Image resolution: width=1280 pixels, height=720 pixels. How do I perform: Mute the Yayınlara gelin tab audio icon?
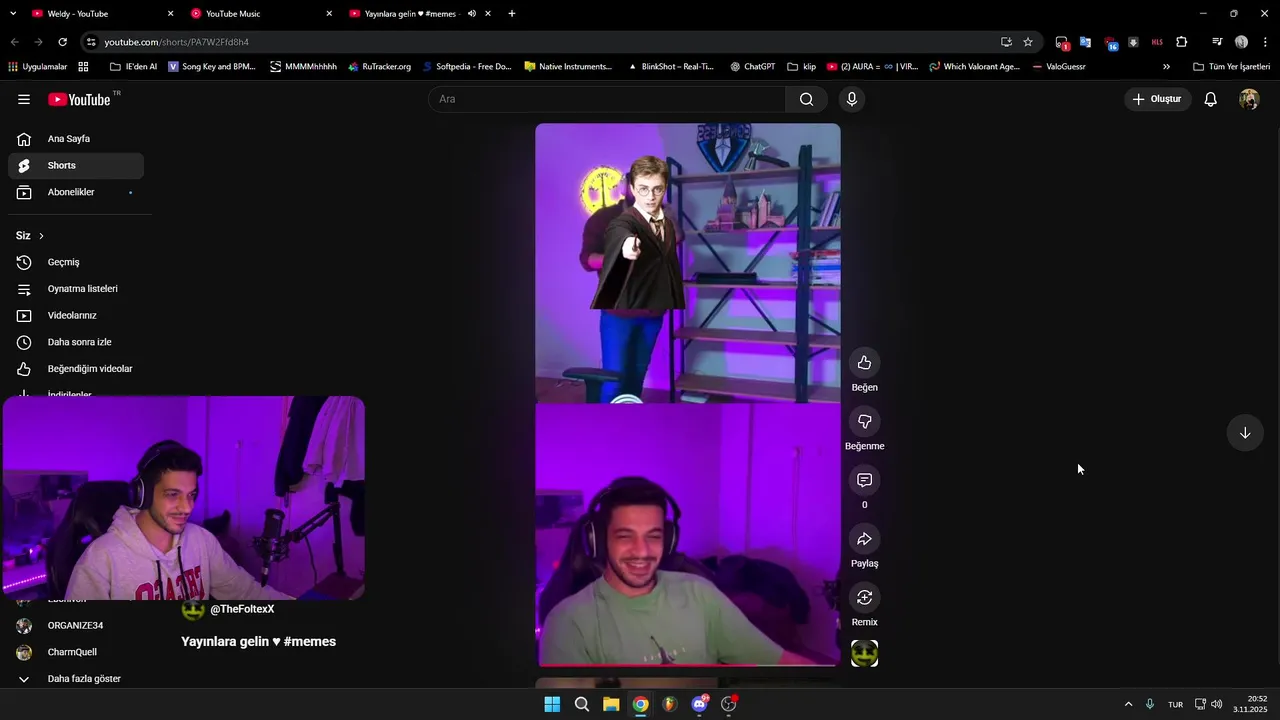tap(472, 14)
